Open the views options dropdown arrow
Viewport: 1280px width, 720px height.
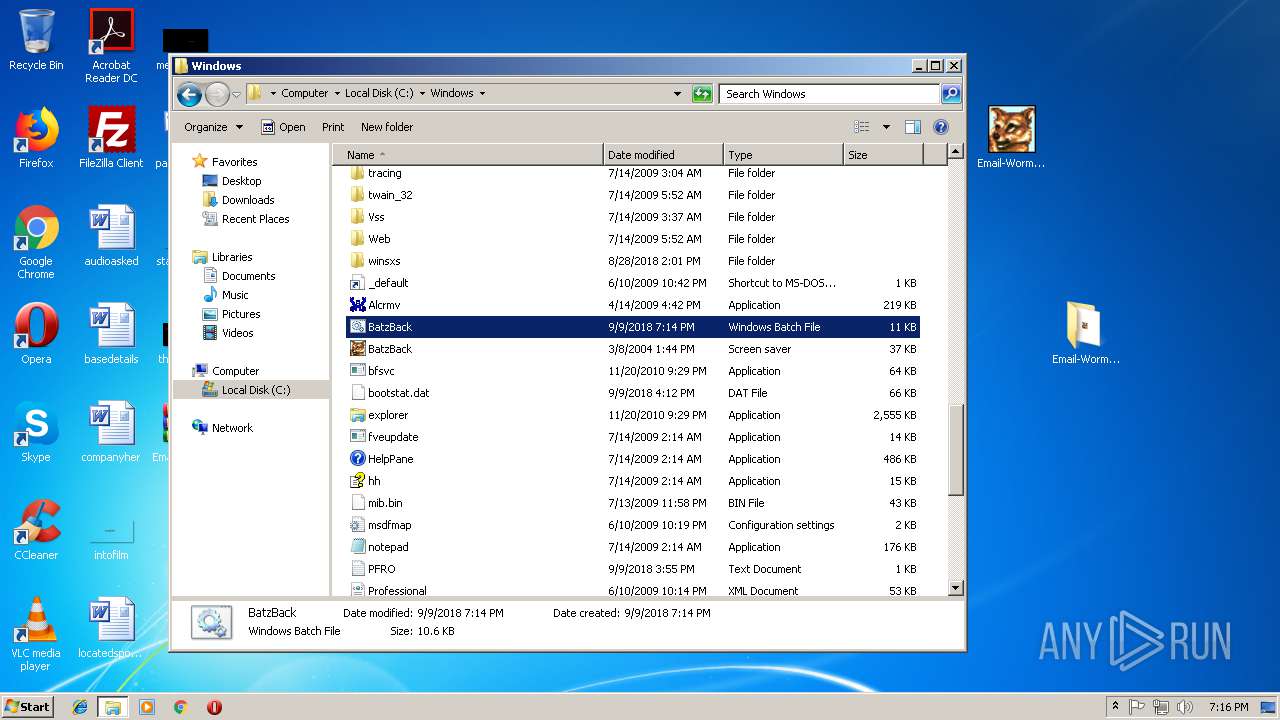(886, 127)
